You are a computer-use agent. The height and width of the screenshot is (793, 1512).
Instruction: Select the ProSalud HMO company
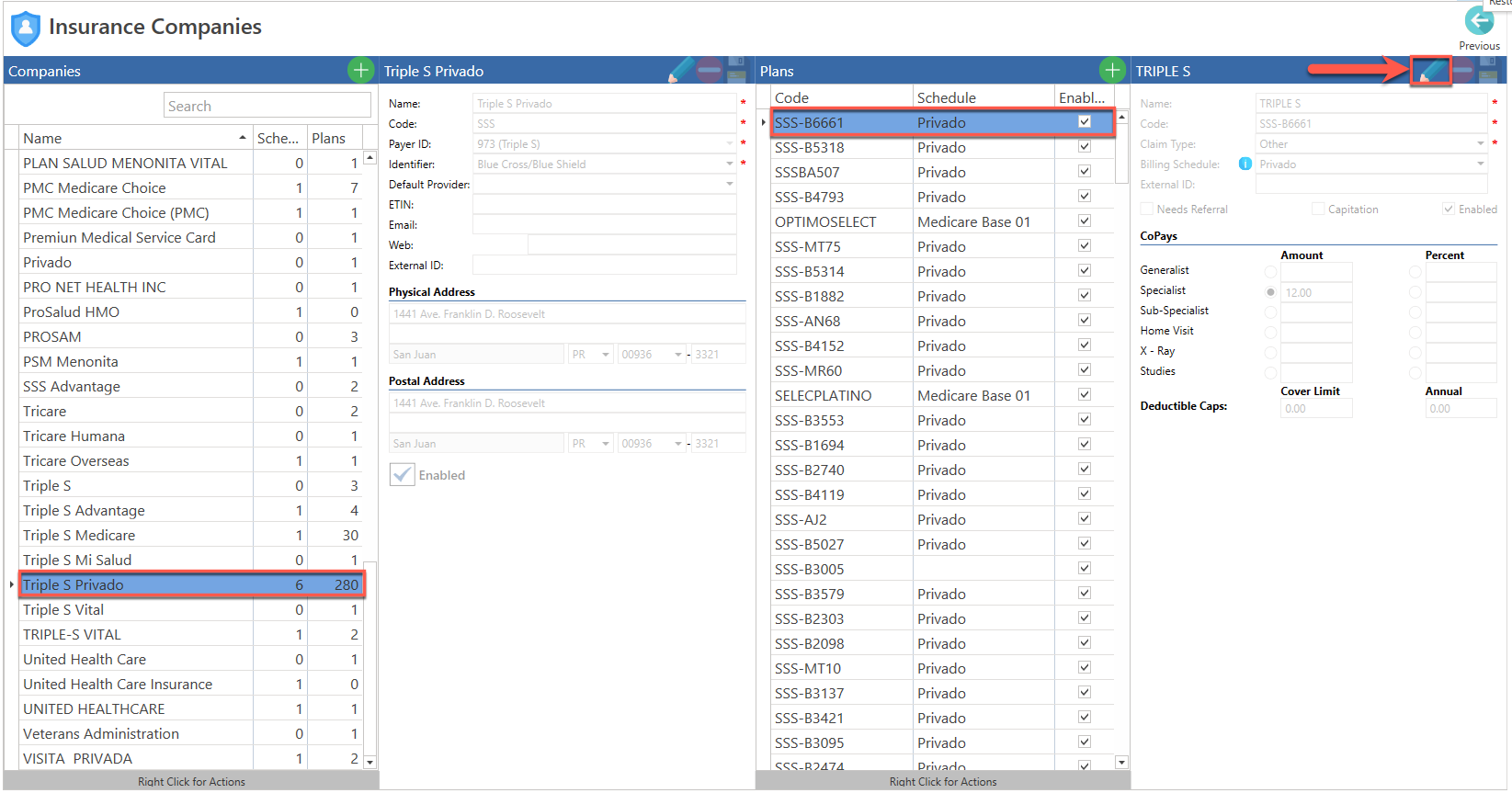(191, 312)
